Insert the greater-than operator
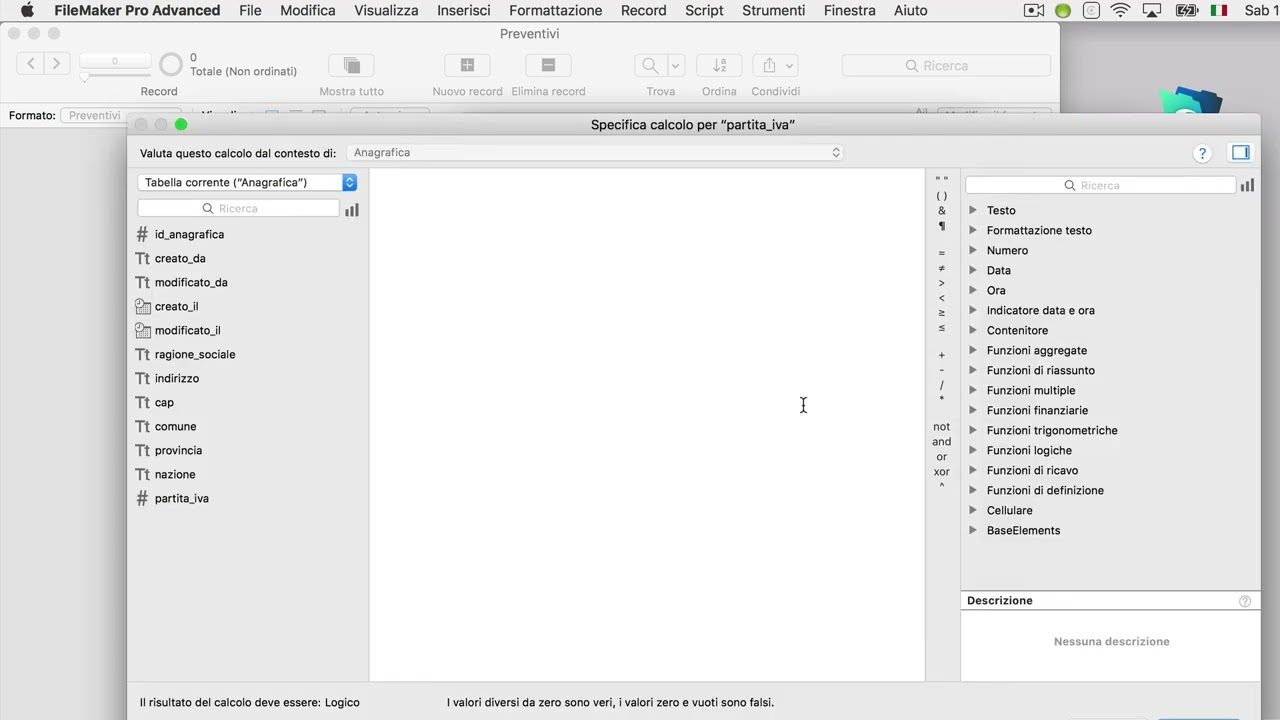1280x720 pixels. tap(941, 283)
